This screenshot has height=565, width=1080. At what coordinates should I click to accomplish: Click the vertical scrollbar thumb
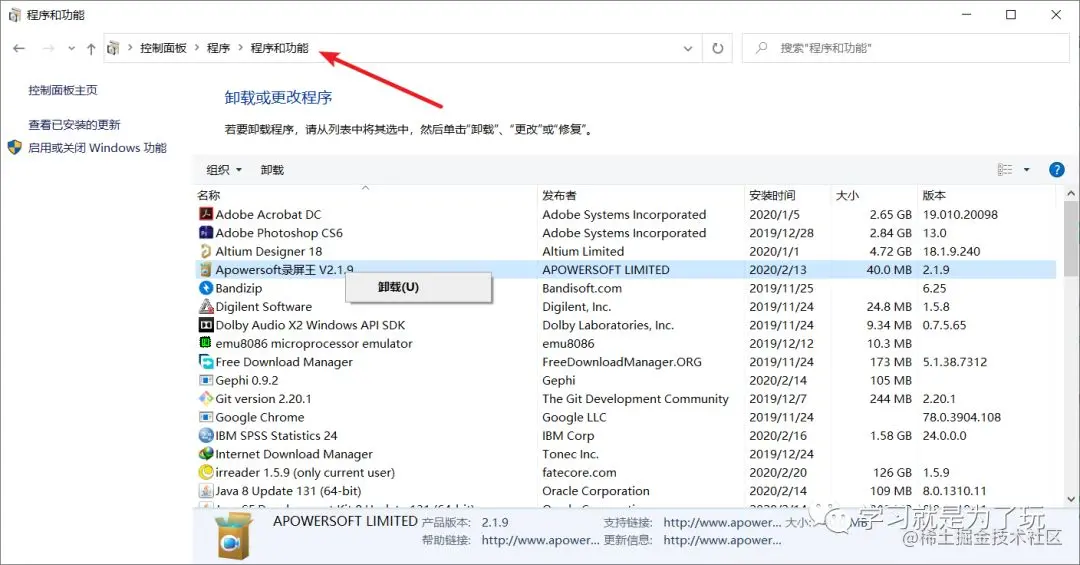coord(1070,239)
